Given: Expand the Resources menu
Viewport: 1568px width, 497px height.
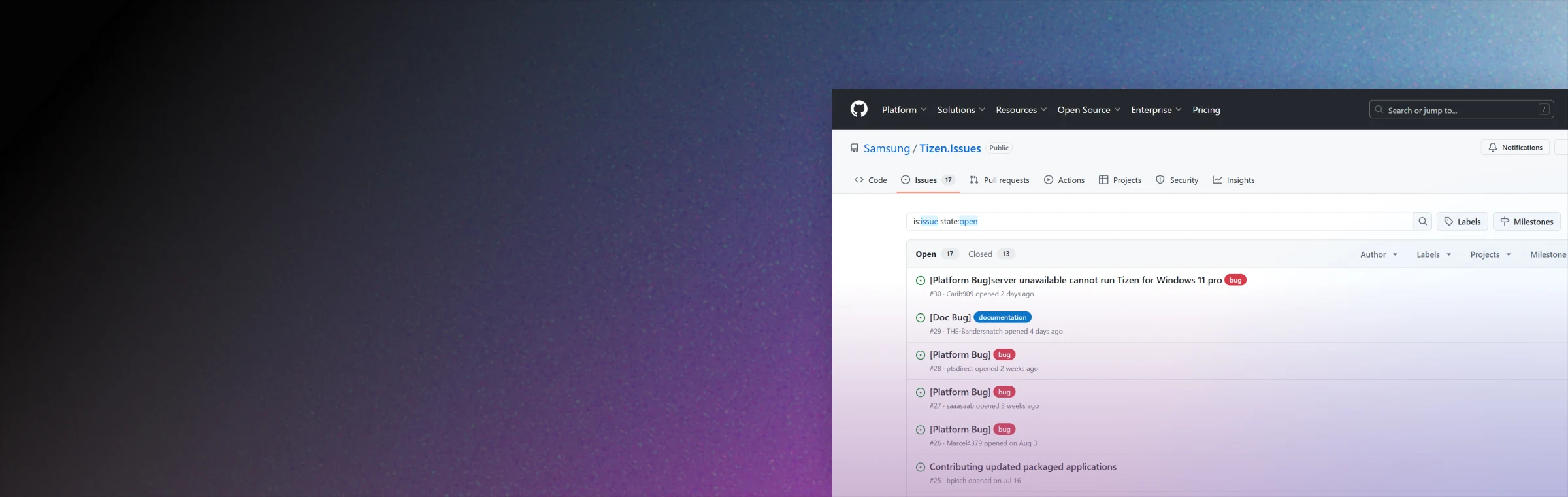Looking at the screenshot, I should pos(1021,110).
